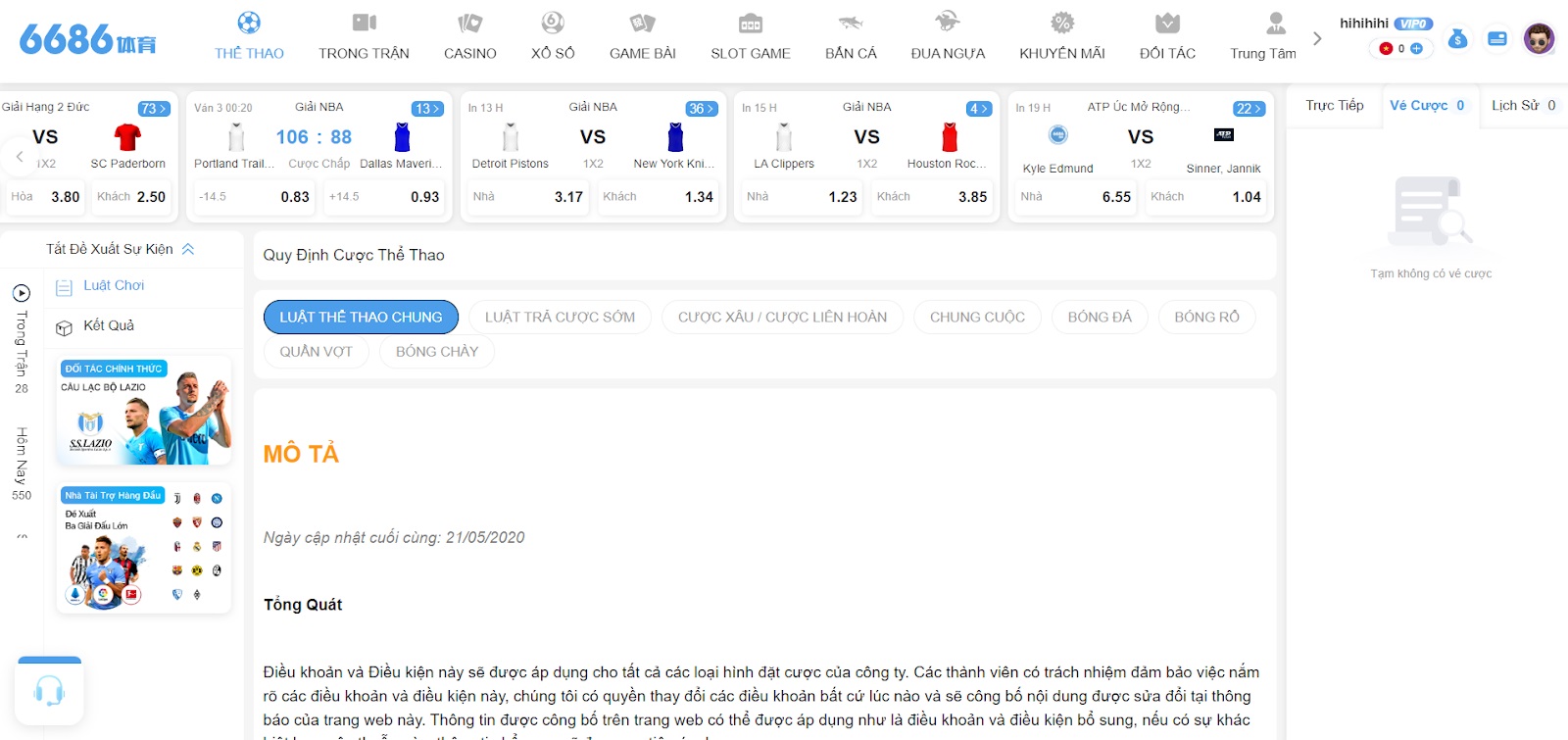This screenshot has width=1568, height=740.
Task: Open the money bag deposit icon
Action: coord(1457,39)
